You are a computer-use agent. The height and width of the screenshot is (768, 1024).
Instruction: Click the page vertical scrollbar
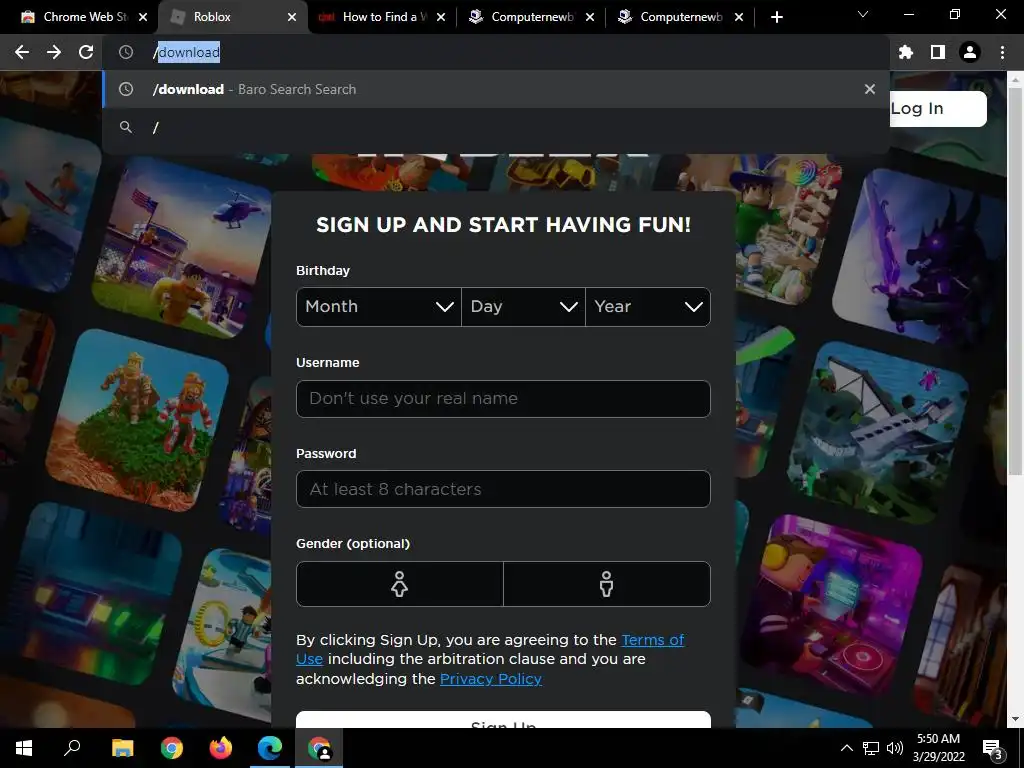[x=1015, y=281]
